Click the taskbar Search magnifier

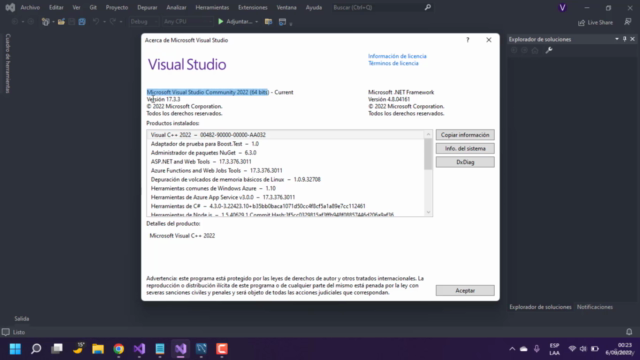click(x=36, y=349)
